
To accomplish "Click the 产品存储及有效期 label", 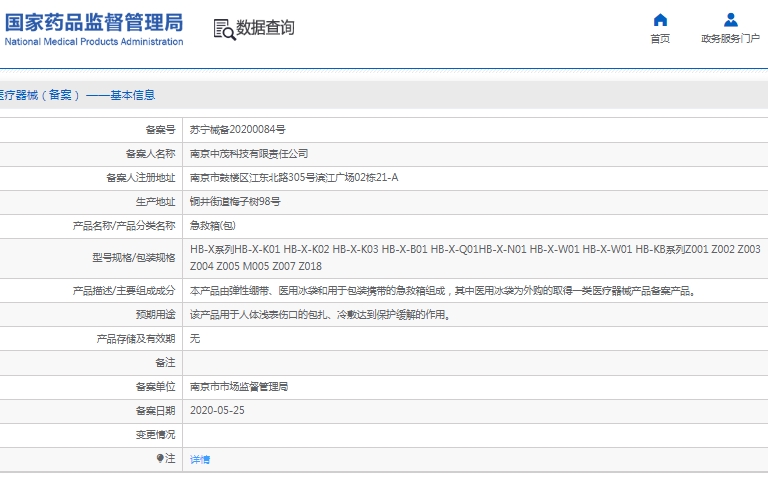I will coord(136,338).
